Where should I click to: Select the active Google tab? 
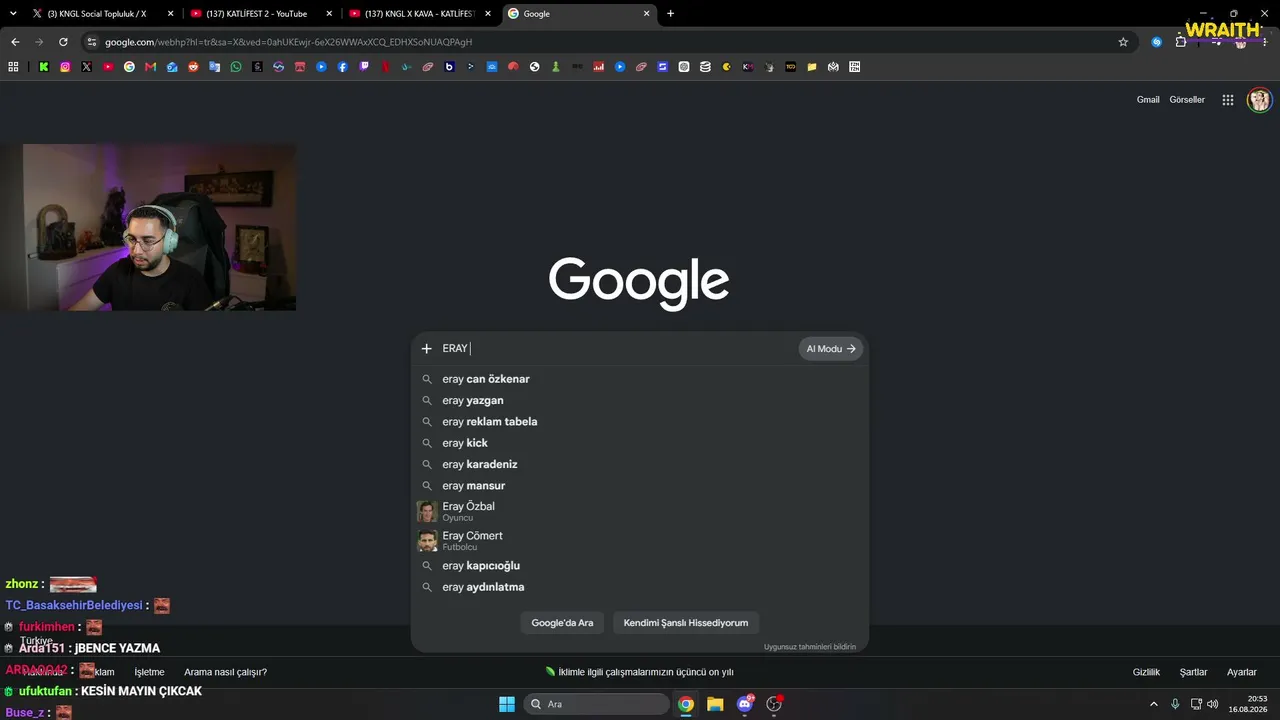click(579, 14)
